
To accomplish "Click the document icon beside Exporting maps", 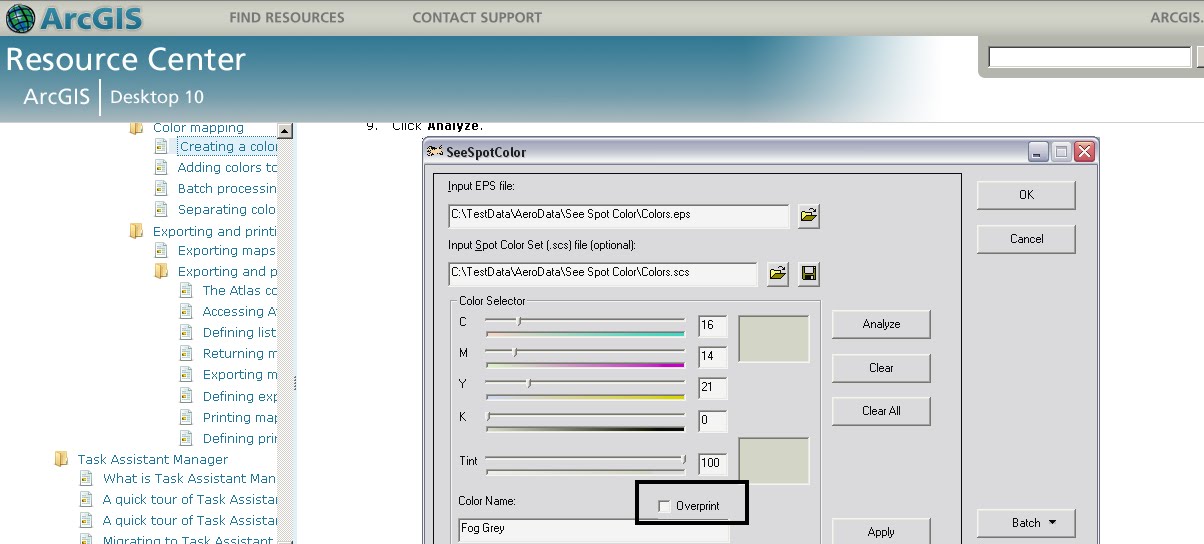I will click(x=161, y=250).
